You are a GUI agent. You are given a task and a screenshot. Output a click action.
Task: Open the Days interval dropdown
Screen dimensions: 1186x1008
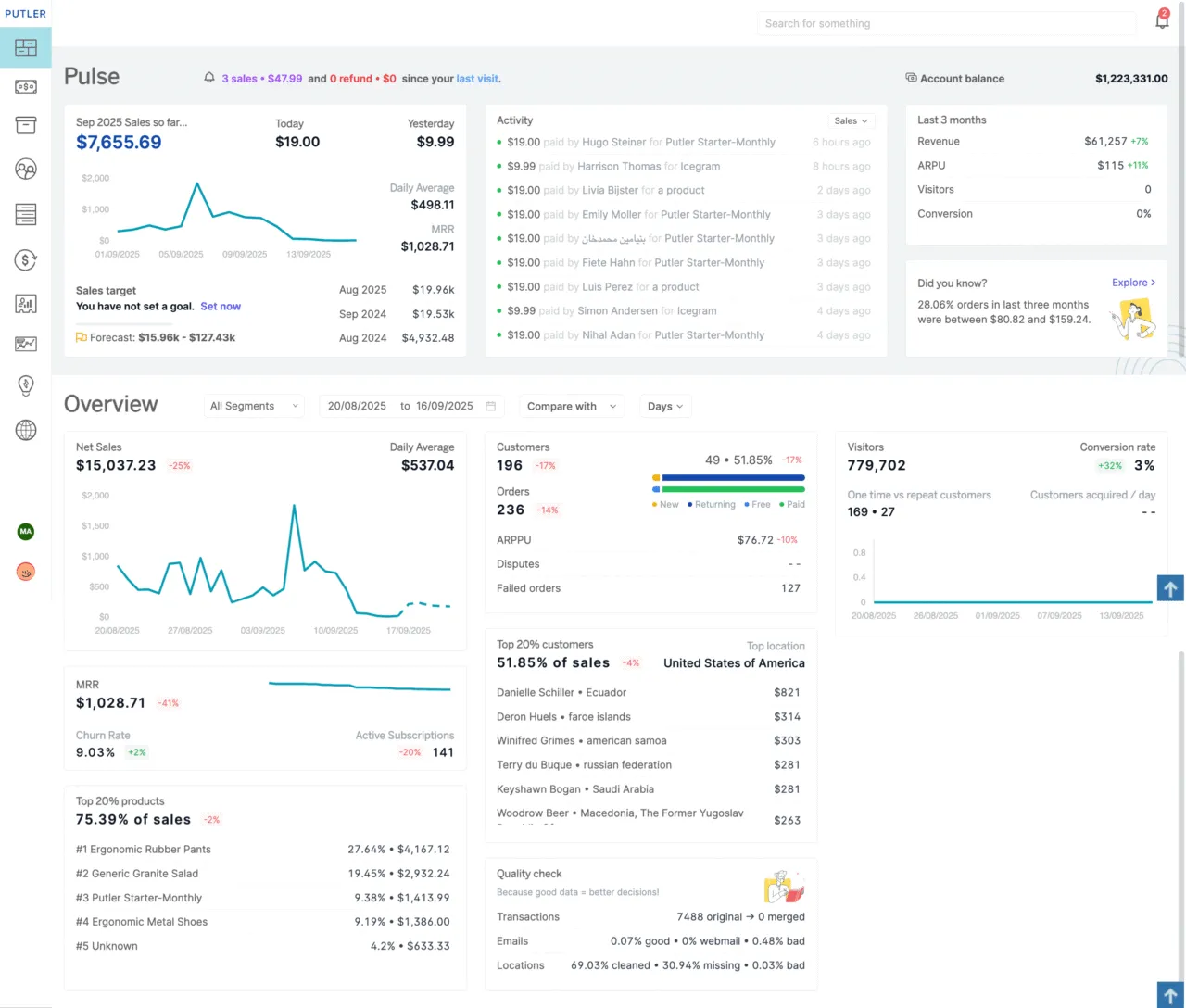(x=665, y=406)
